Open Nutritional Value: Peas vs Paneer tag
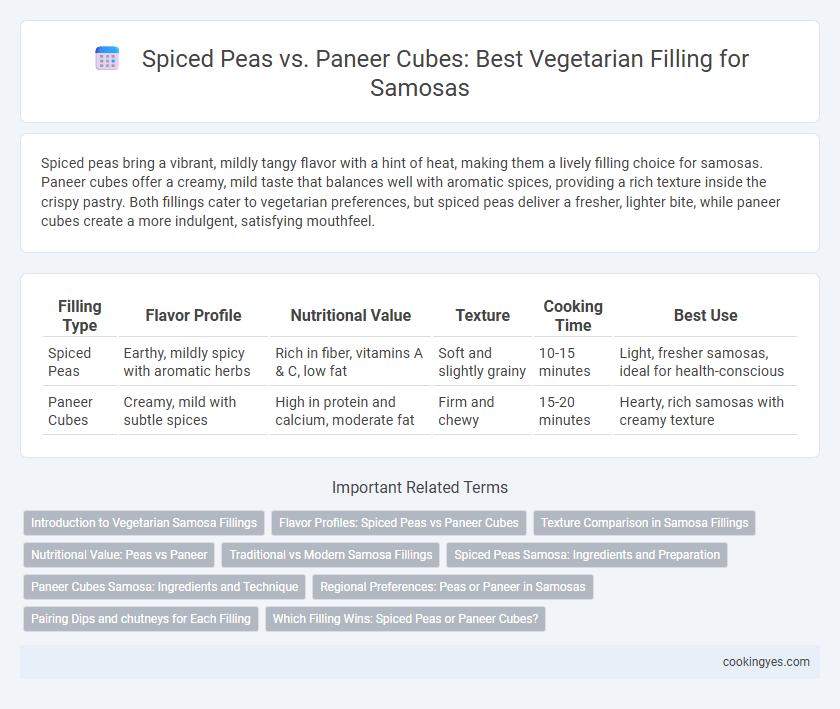 click(x=119, y=555)
